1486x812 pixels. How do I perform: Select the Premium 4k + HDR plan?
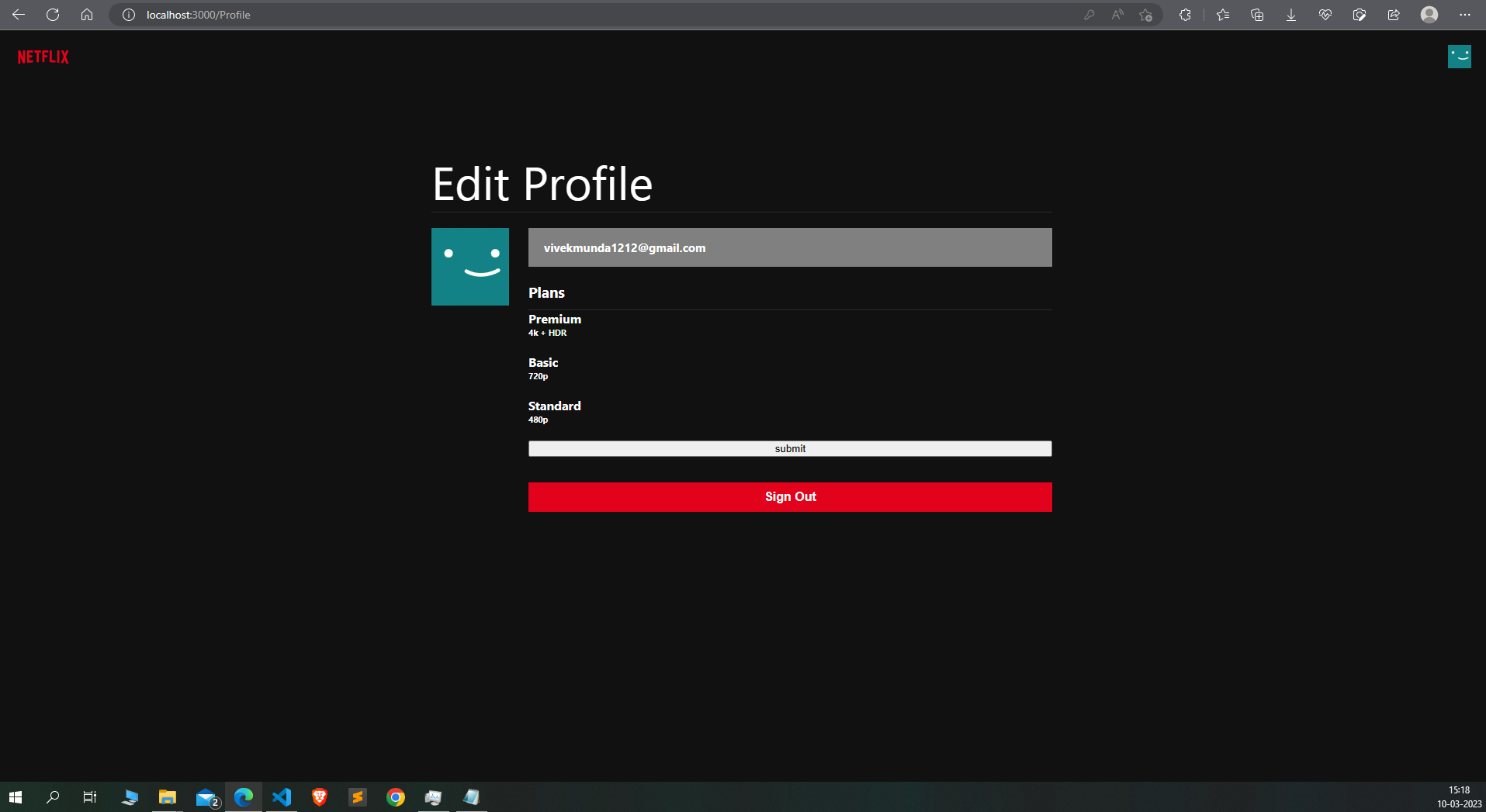coord(554,324)
